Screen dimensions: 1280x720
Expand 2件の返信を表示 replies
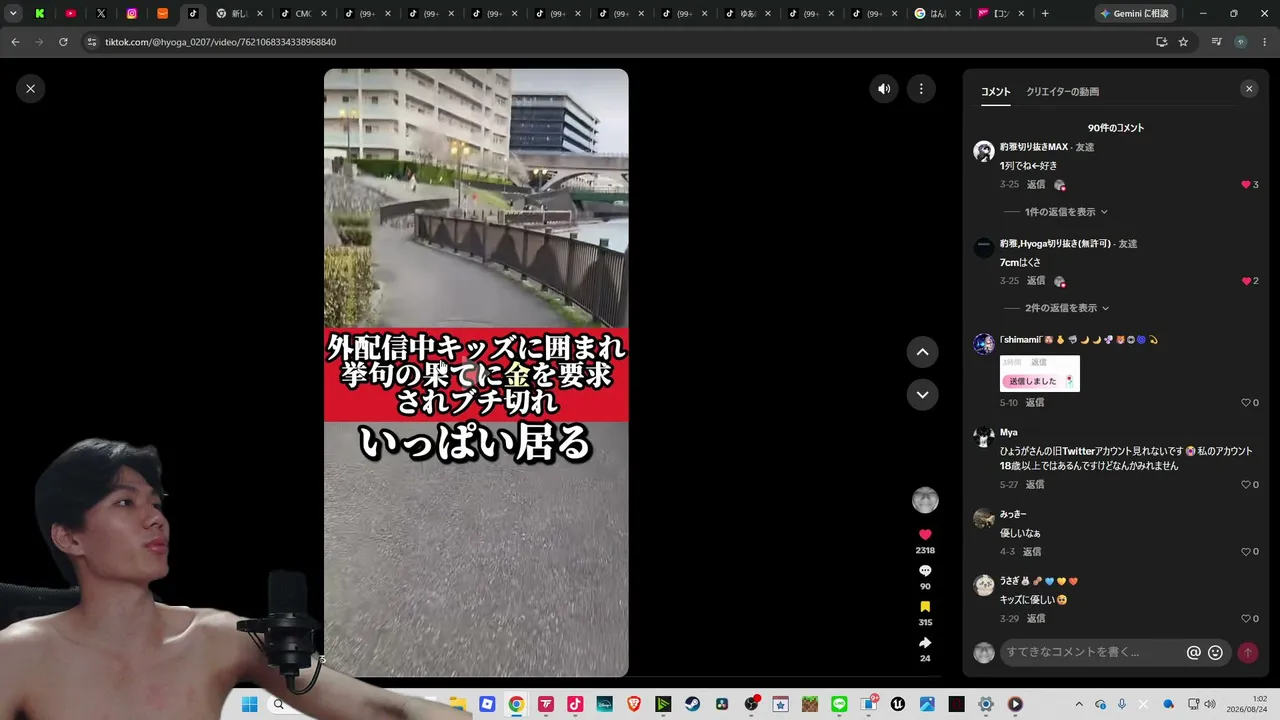point(1066,308)
